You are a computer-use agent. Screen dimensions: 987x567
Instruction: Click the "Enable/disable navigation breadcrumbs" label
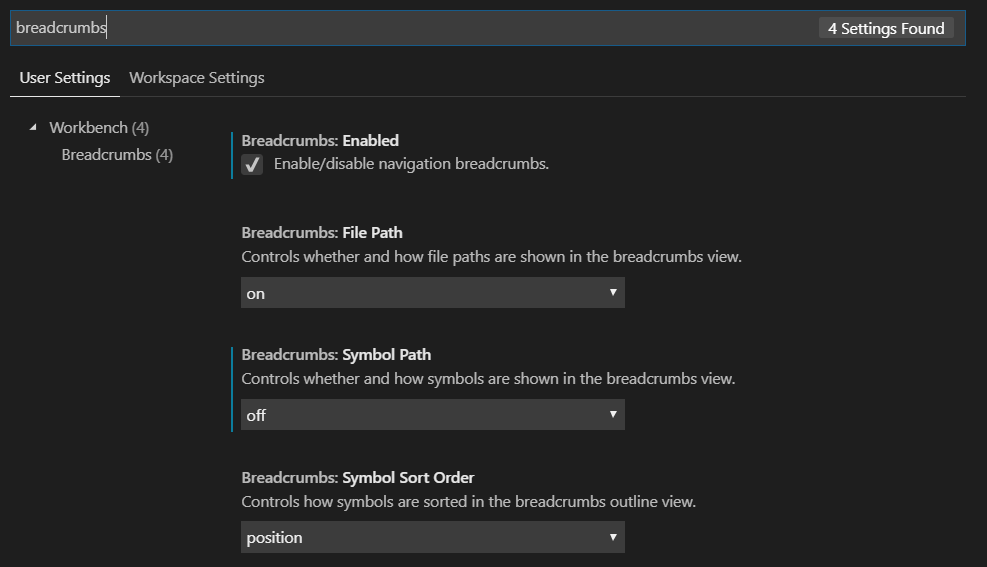[411, 164]
